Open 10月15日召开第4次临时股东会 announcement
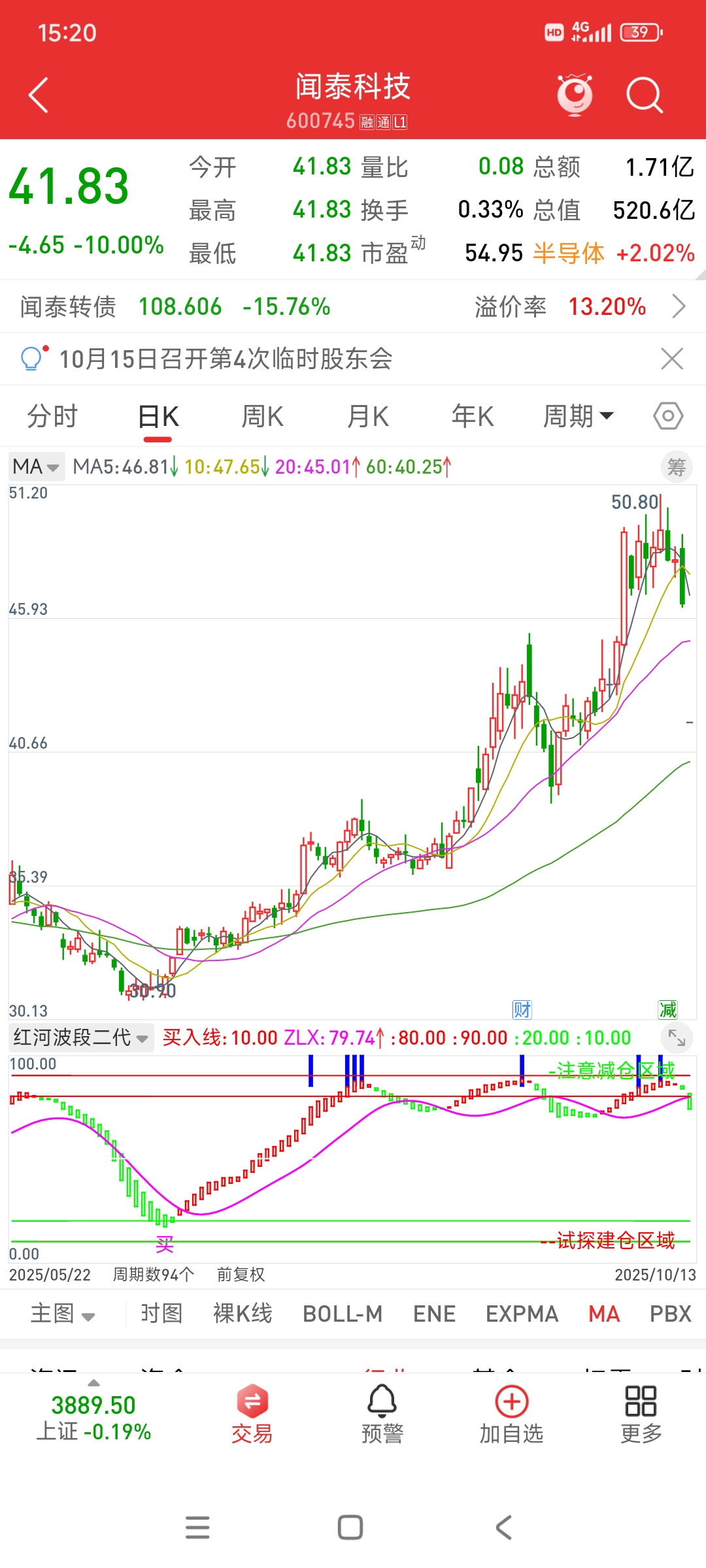The image size is (706, 1568). tap(226, 359)
